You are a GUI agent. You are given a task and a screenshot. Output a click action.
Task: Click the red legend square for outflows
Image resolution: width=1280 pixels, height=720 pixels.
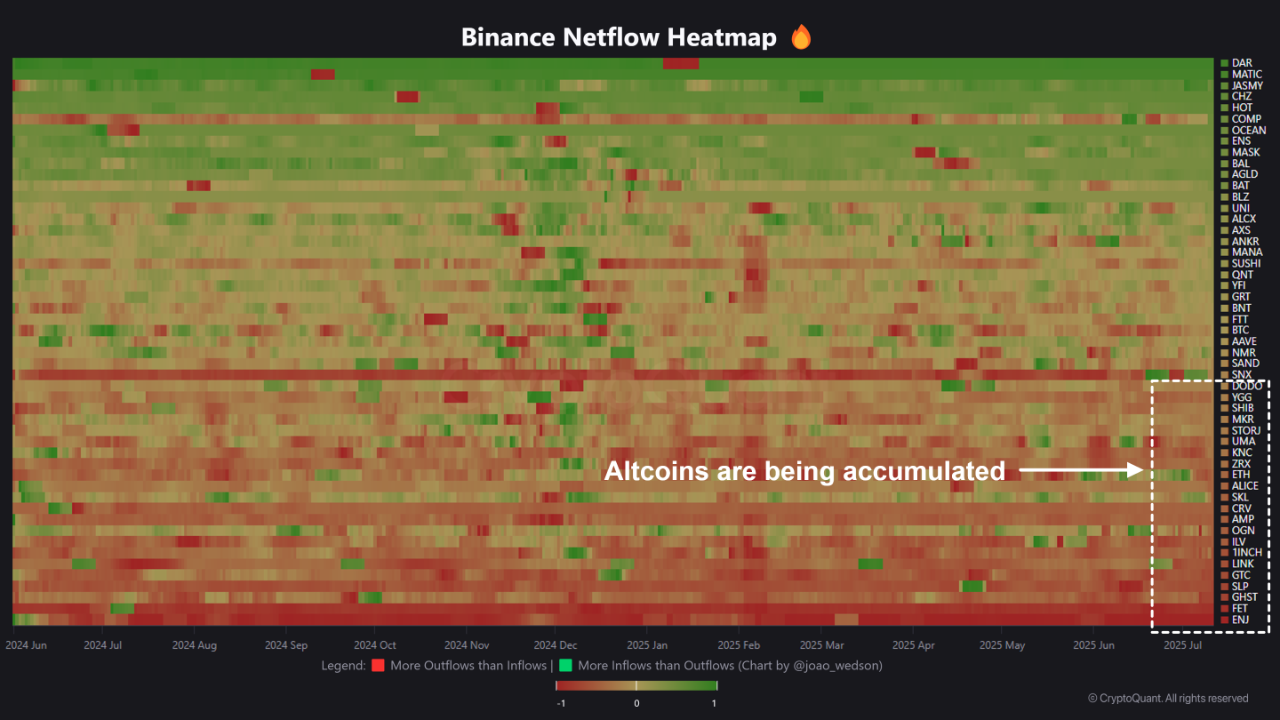click(x=378, y=665)
